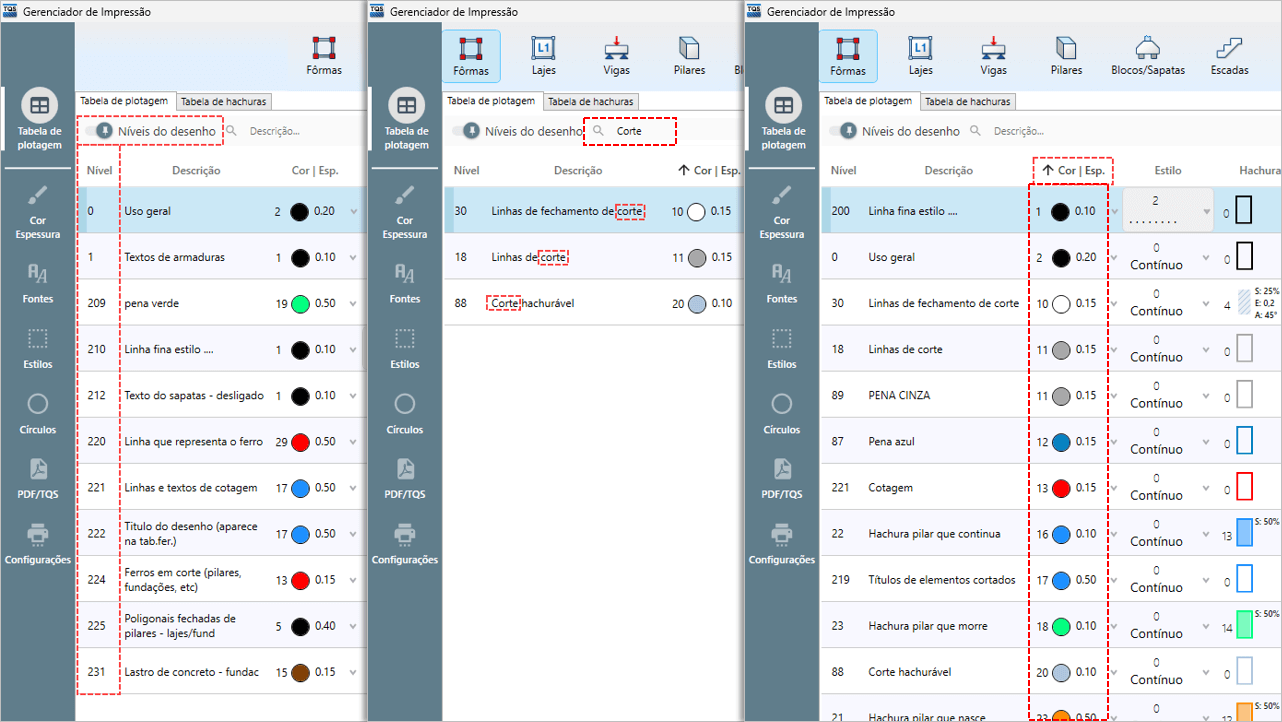
Task: Pick the green color swatch for pena verde
Action: pos(299,304)
